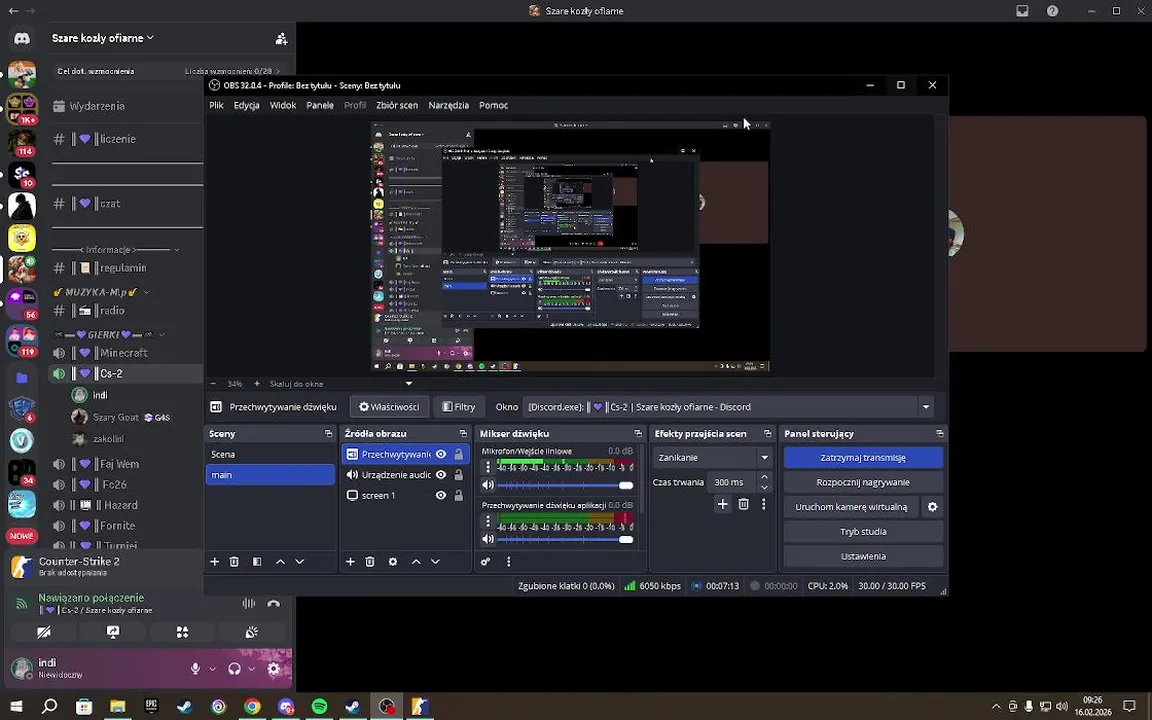Viewport: 1152px width, 720px height.
Task: Toggle Discord camera on or off
Action: point(44,632)
